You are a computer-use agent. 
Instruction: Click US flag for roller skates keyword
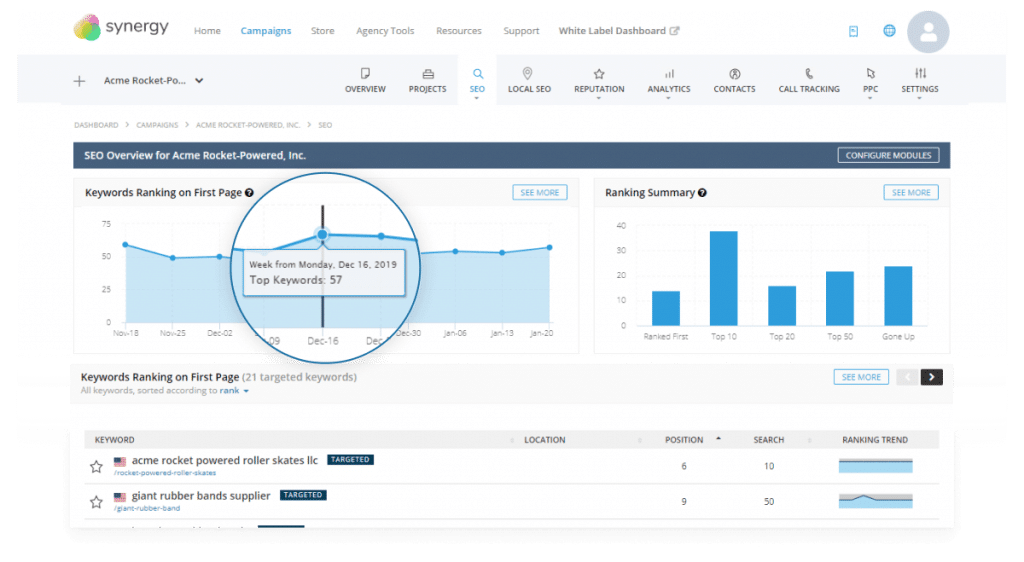click(x=120, y=461)
